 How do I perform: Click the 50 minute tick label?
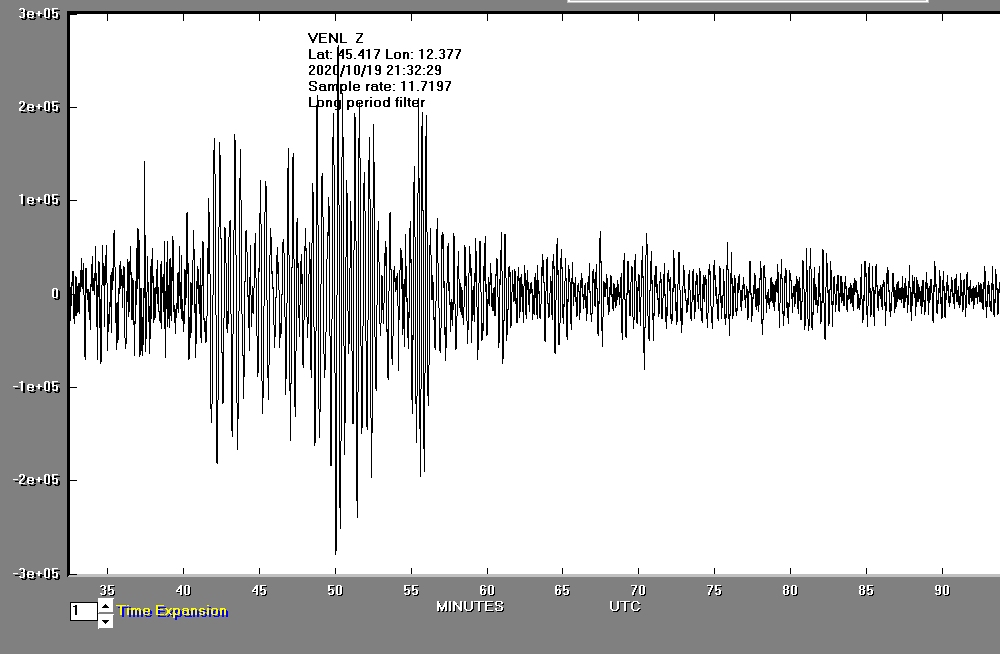click(x=335, y=590)
